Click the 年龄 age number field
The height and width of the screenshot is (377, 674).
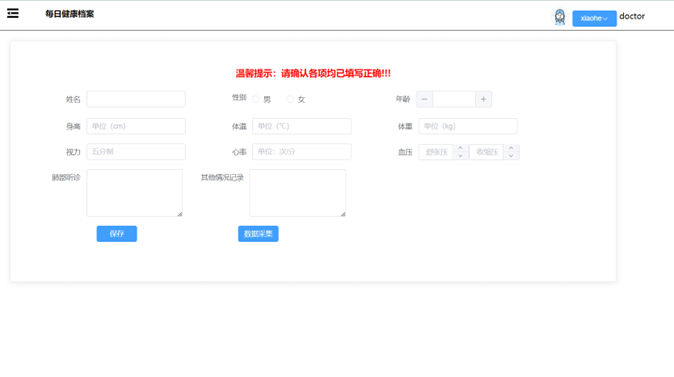(454, 99)
